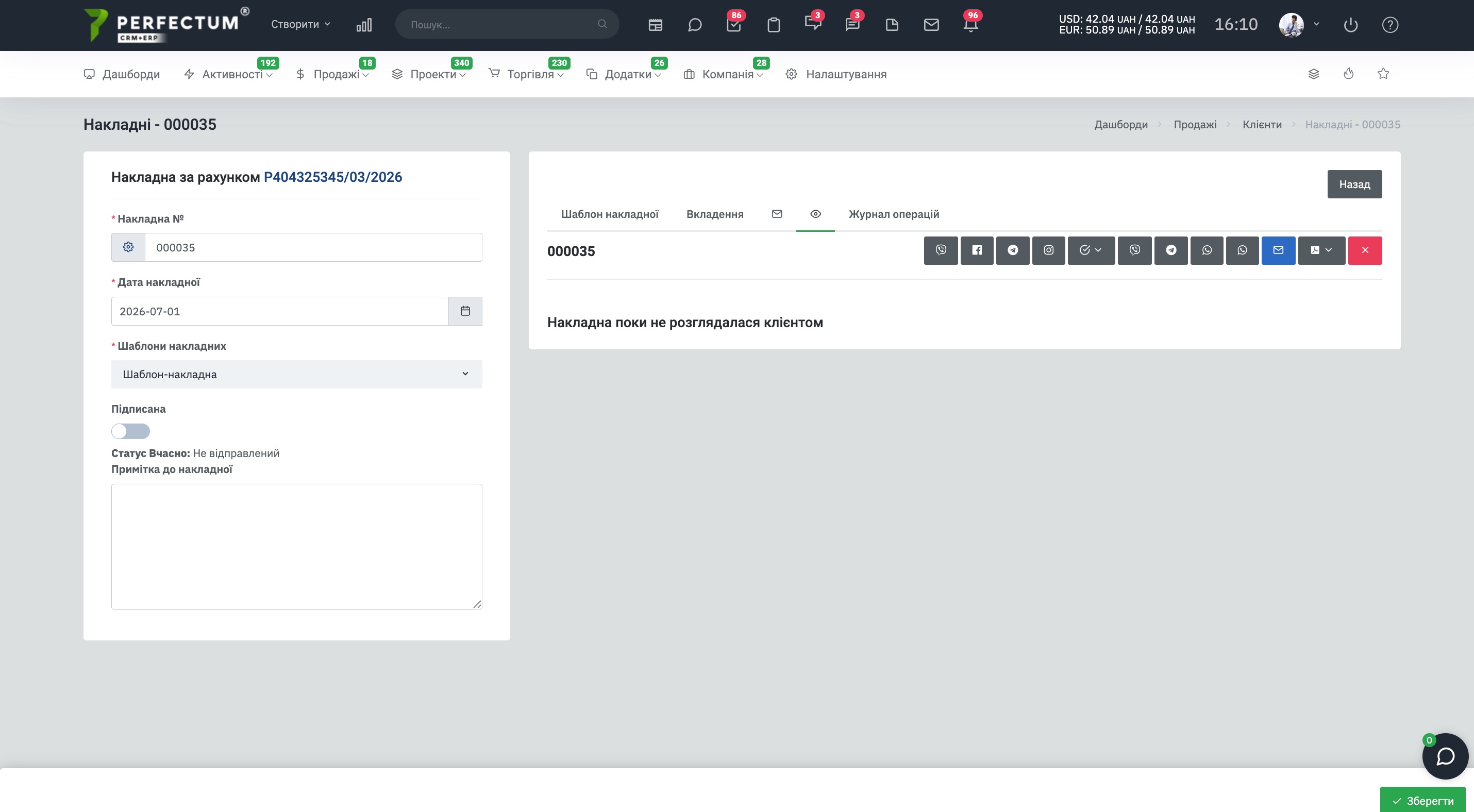Open invoice link P404325345/03/2026
Viewport: 1474px width, 812px height.
(x=332, y=177)
